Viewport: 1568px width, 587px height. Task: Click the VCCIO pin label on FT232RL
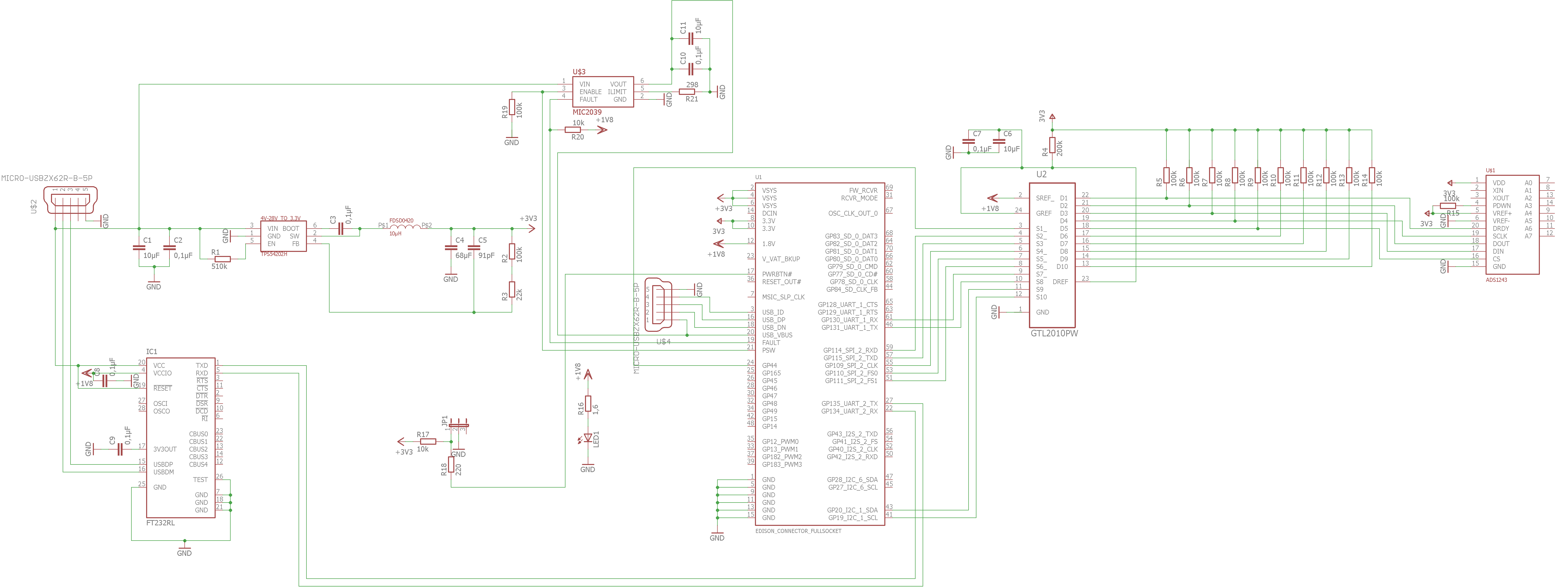[x=163, y=373]
